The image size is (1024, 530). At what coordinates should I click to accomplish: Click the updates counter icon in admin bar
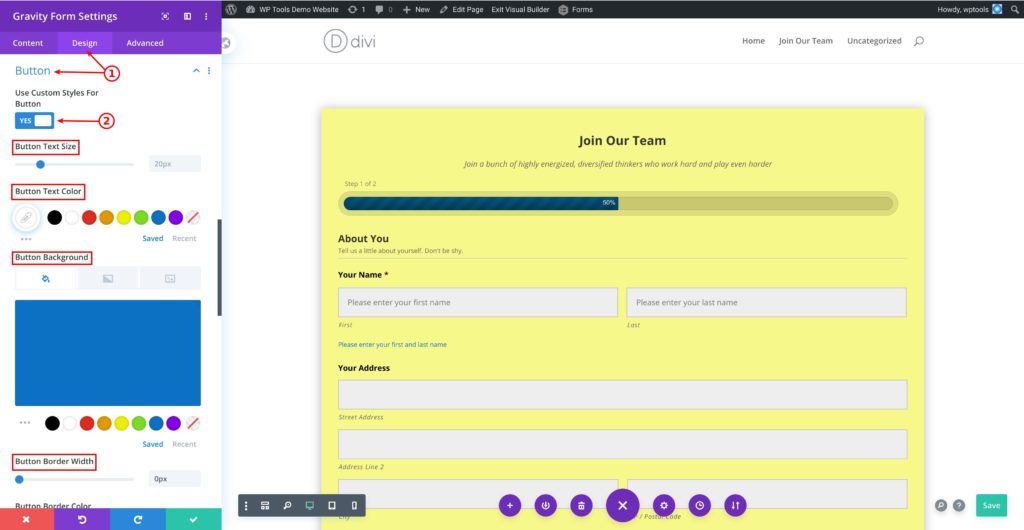(x=357, y=10)
